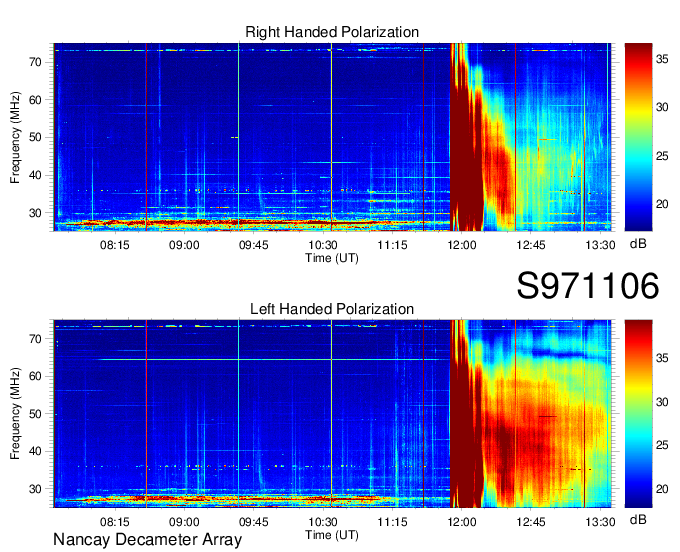This screenshot has width=680, height=552.
Task: Click the 20 value on right-handed colorbar scale
Action: point(662,203)
